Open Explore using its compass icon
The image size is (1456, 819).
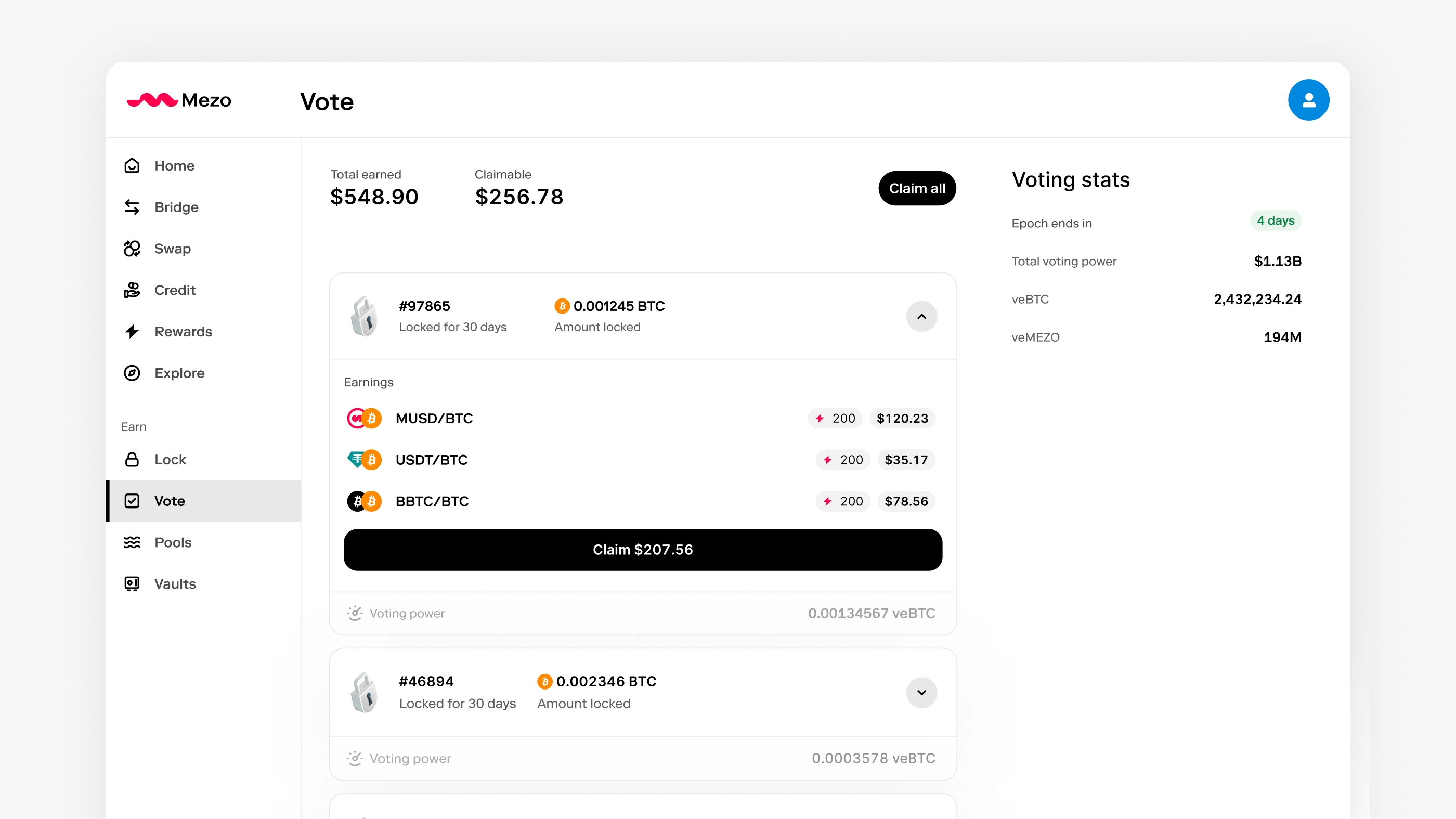(x=132, y=373)
